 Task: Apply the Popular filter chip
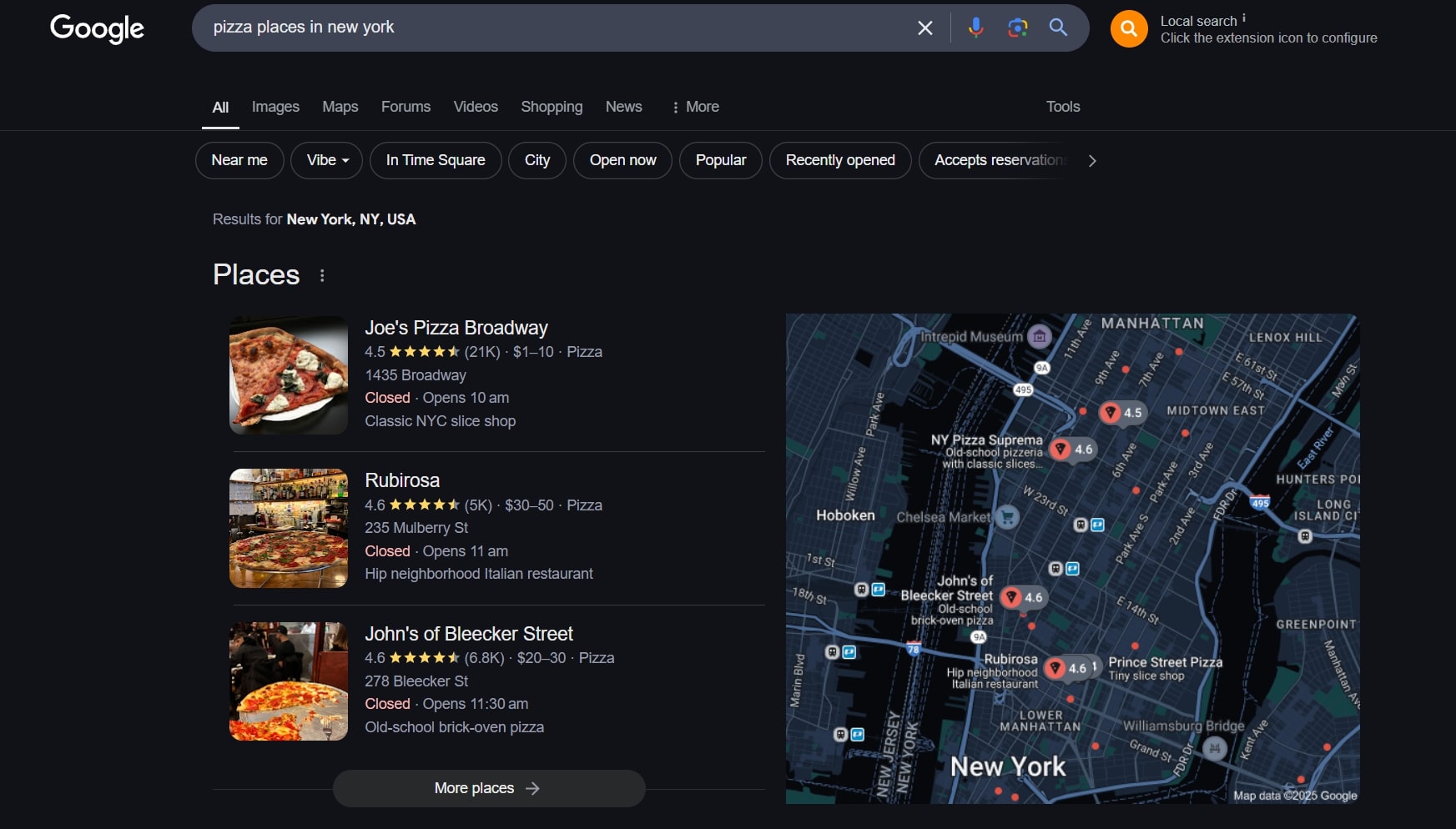pos(721,160)
